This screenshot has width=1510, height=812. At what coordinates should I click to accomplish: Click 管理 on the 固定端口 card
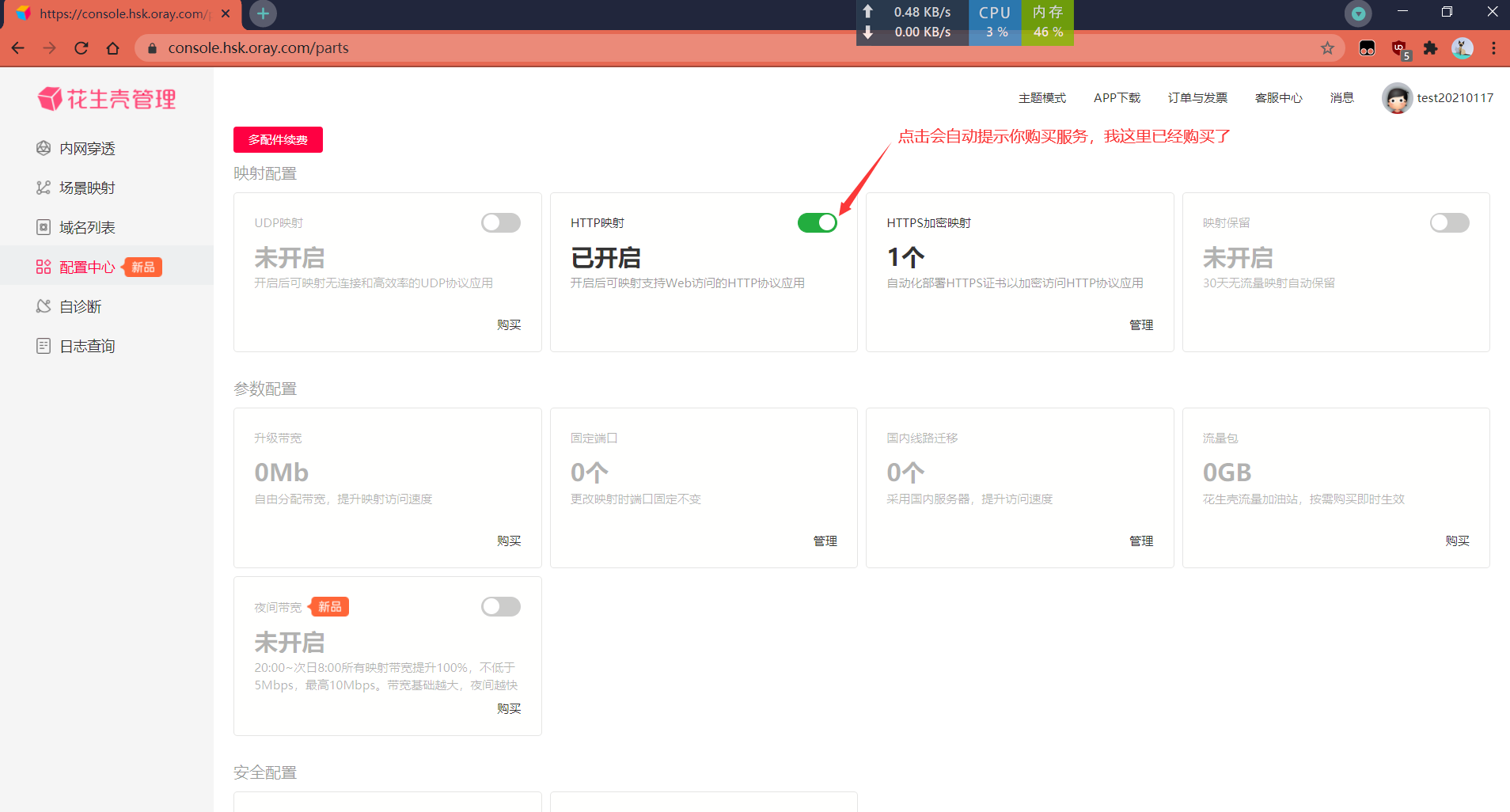(825, 541)
